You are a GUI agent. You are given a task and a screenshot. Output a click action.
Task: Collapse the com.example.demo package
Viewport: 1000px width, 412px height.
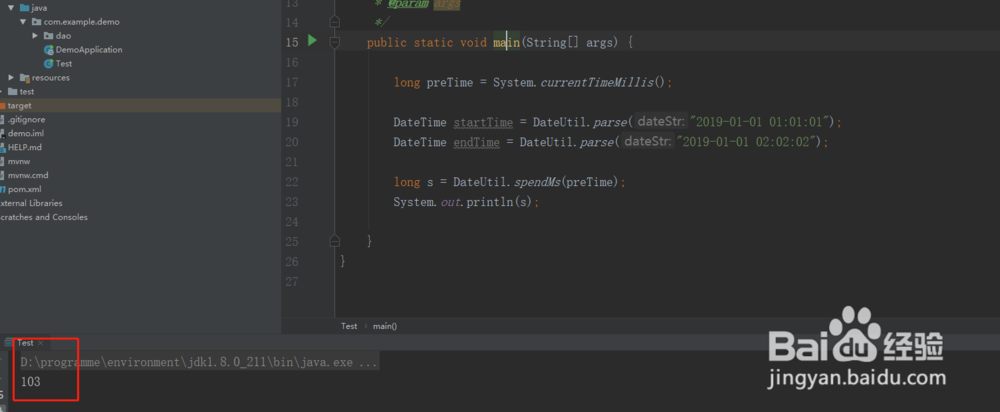point(24,22)
